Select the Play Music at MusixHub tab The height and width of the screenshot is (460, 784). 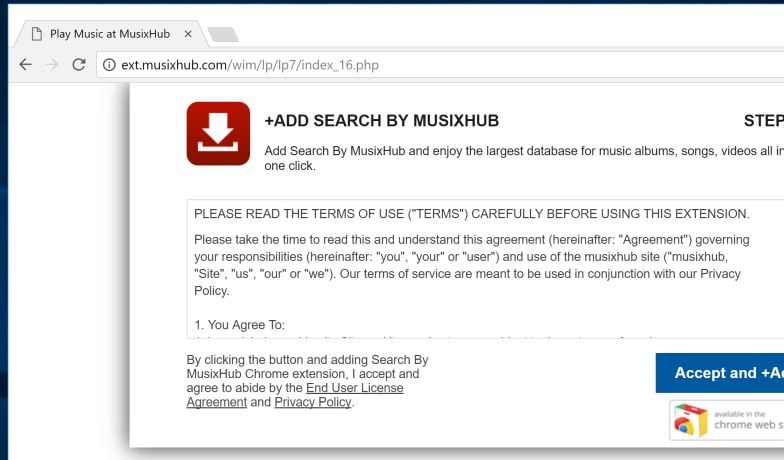[110, 34]
